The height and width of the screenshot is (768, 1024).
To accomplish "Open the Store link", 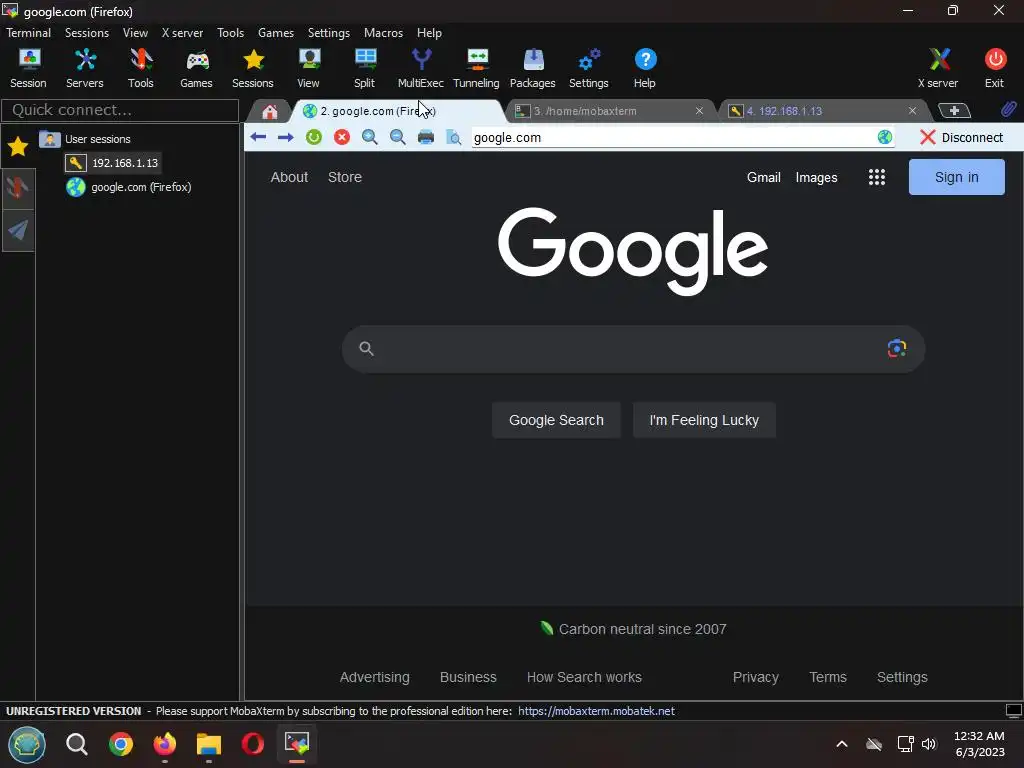I will tap(345, 177).
